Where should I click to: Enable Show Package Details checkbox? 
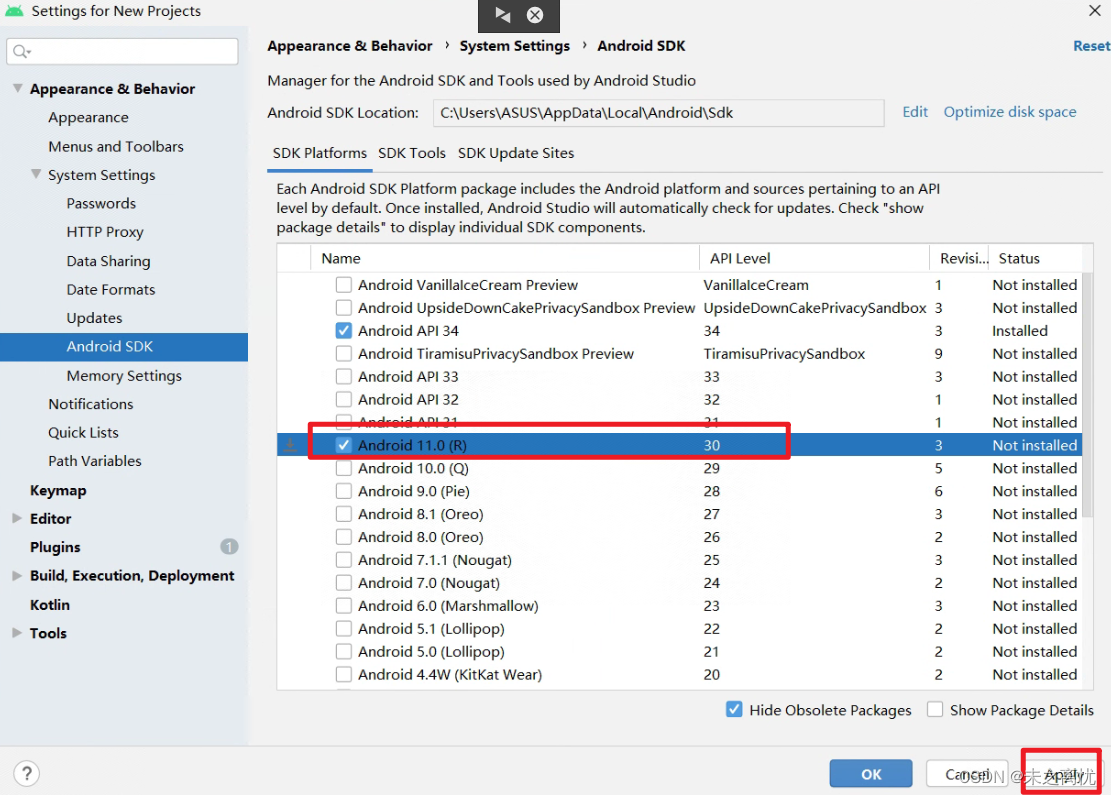point(935,709)
